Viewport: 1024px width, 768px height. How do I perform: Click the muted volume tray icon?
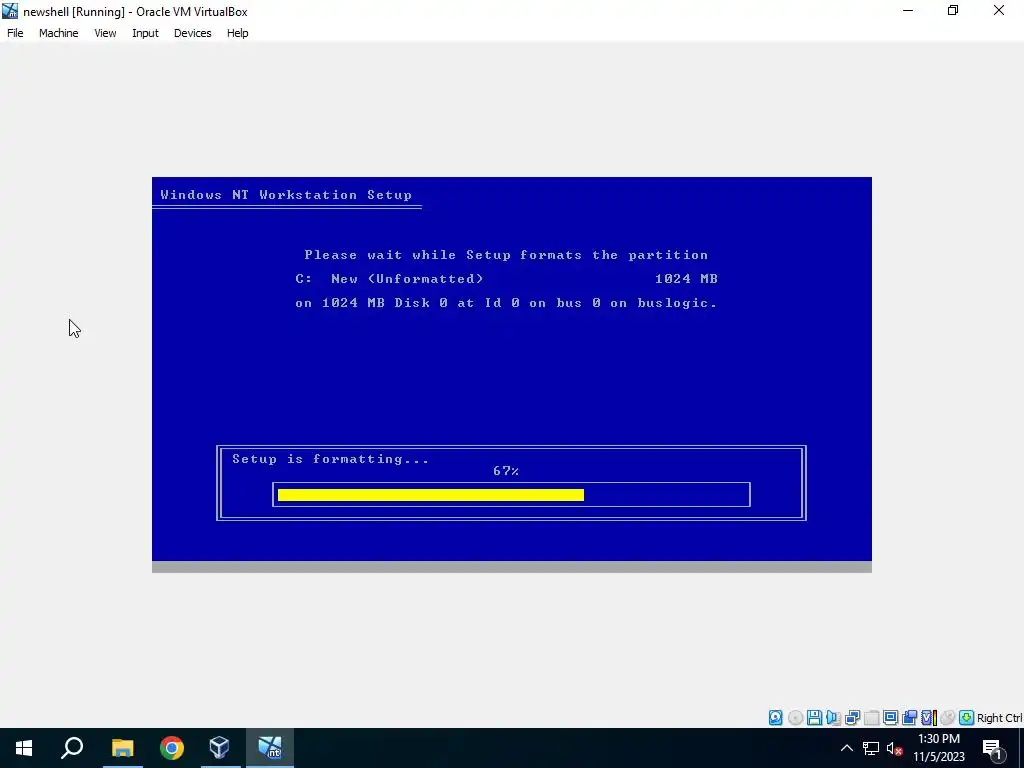pos(895,748)
